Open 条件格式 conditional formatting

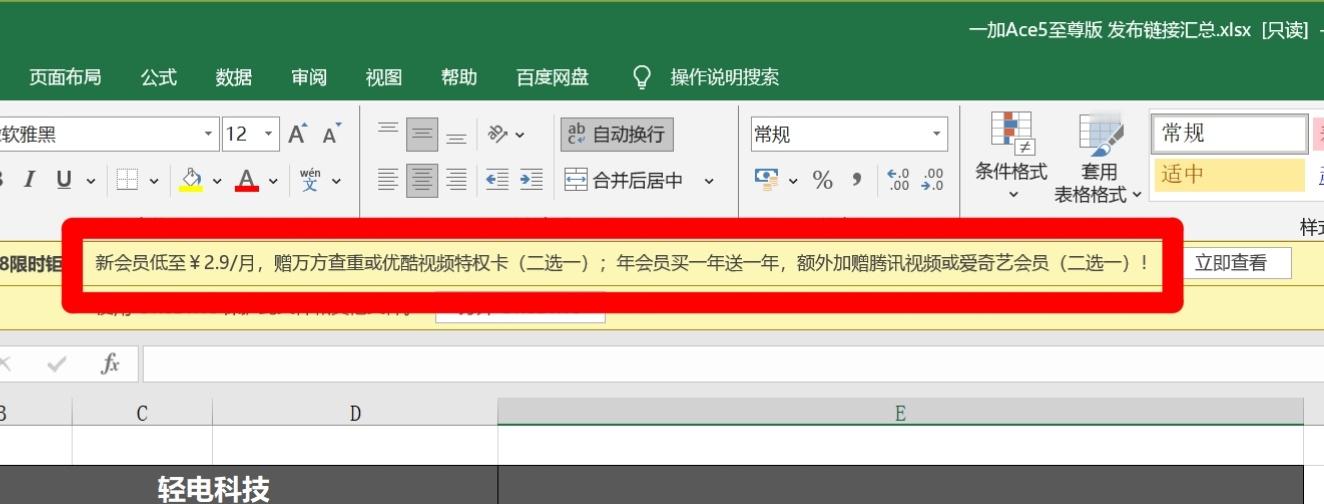(x=1012, y=157)
